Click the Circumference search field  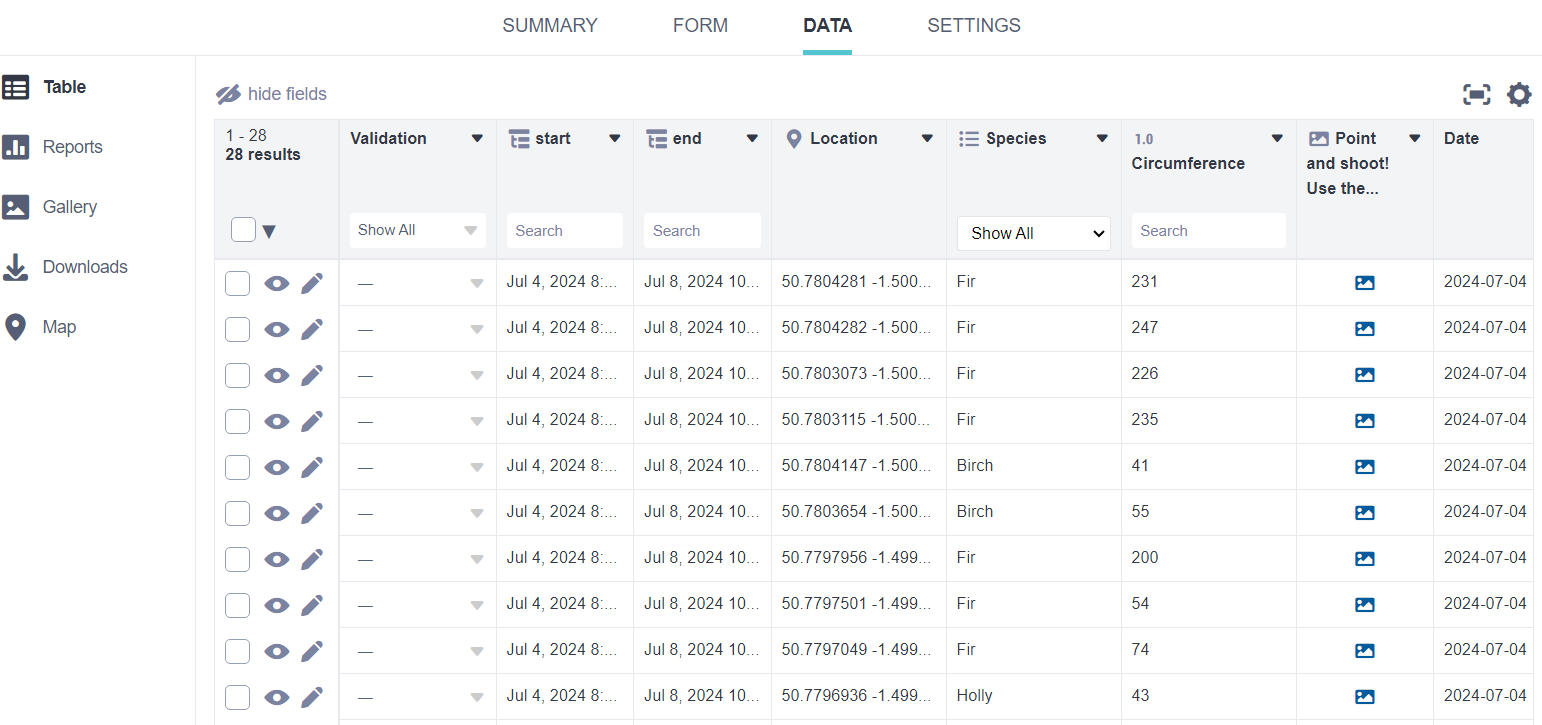(x=1208, y=230)
